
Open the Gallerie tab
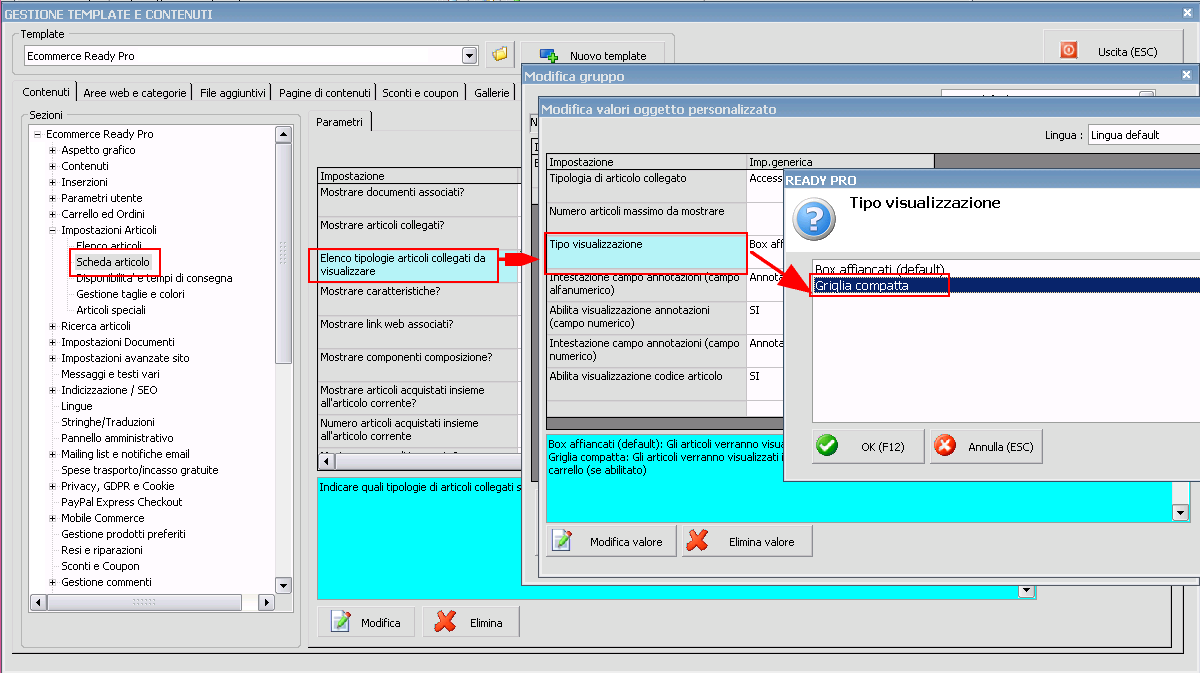pyautogui.click(x=491, y=93)
